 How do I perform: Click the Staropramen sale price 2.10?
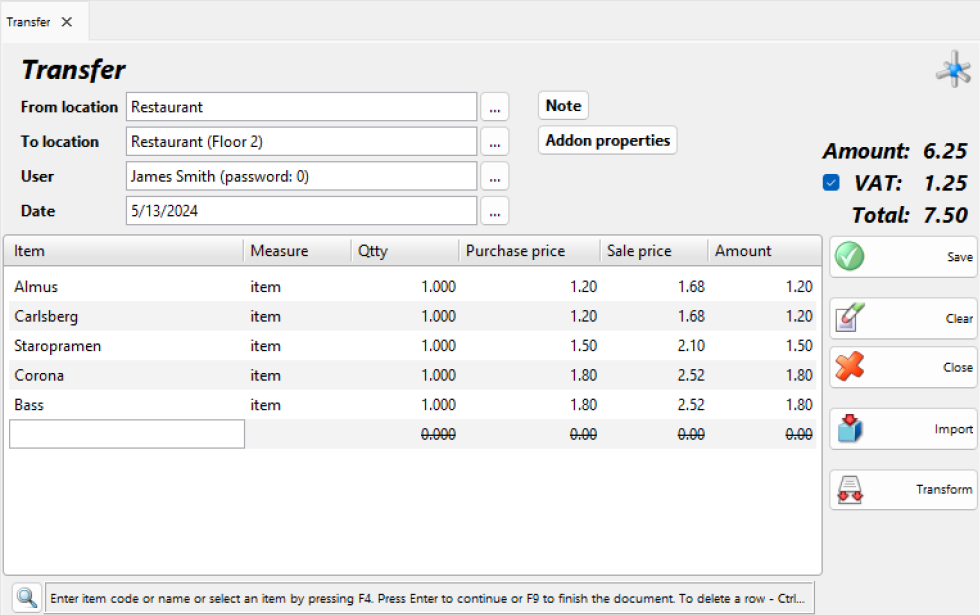point(691,346)
